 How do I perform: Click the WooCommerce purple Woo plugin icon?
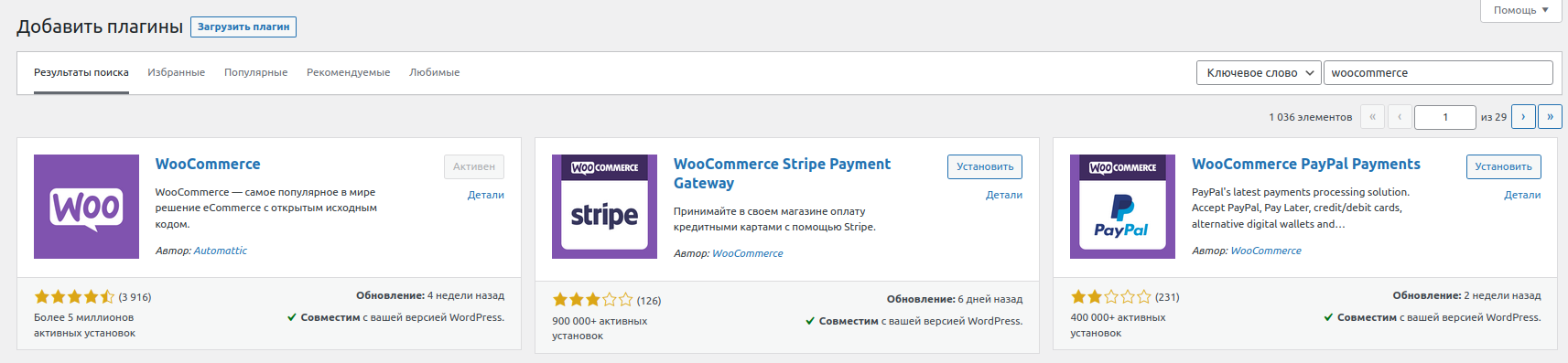click(x=86, y=207)
